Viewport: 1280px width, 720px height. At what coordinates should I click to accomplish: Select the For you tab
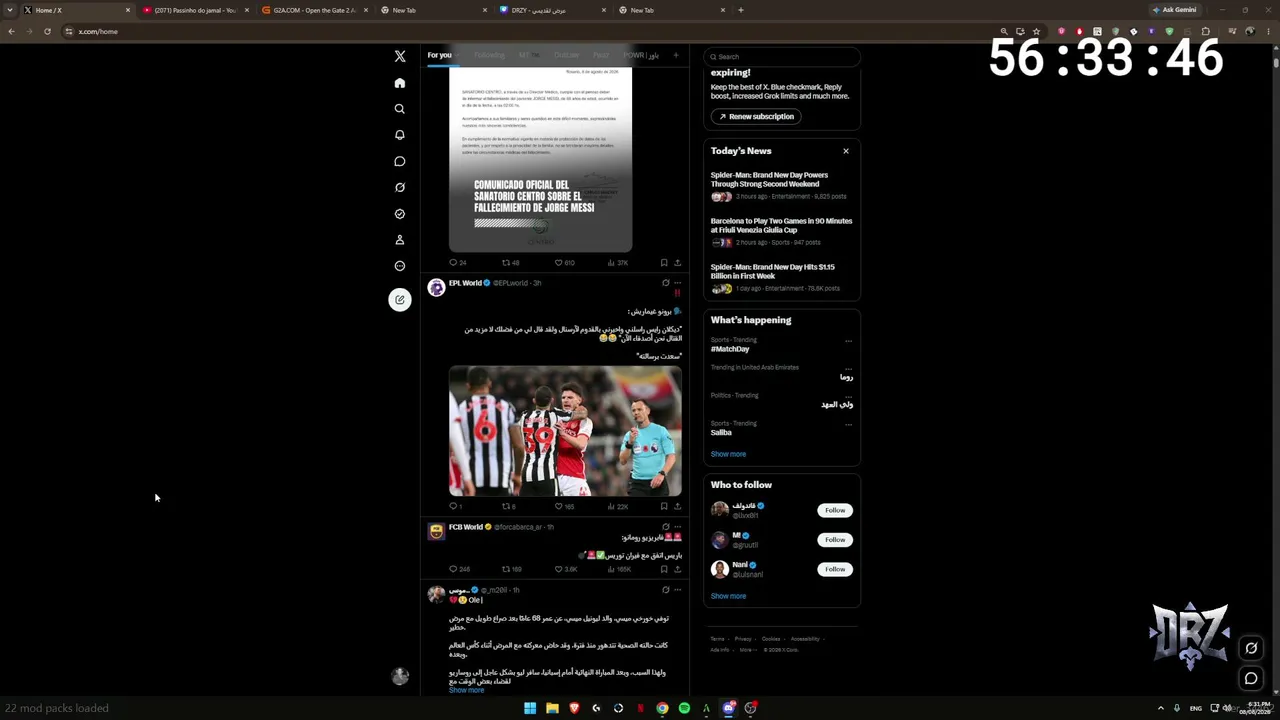point(439,55)
